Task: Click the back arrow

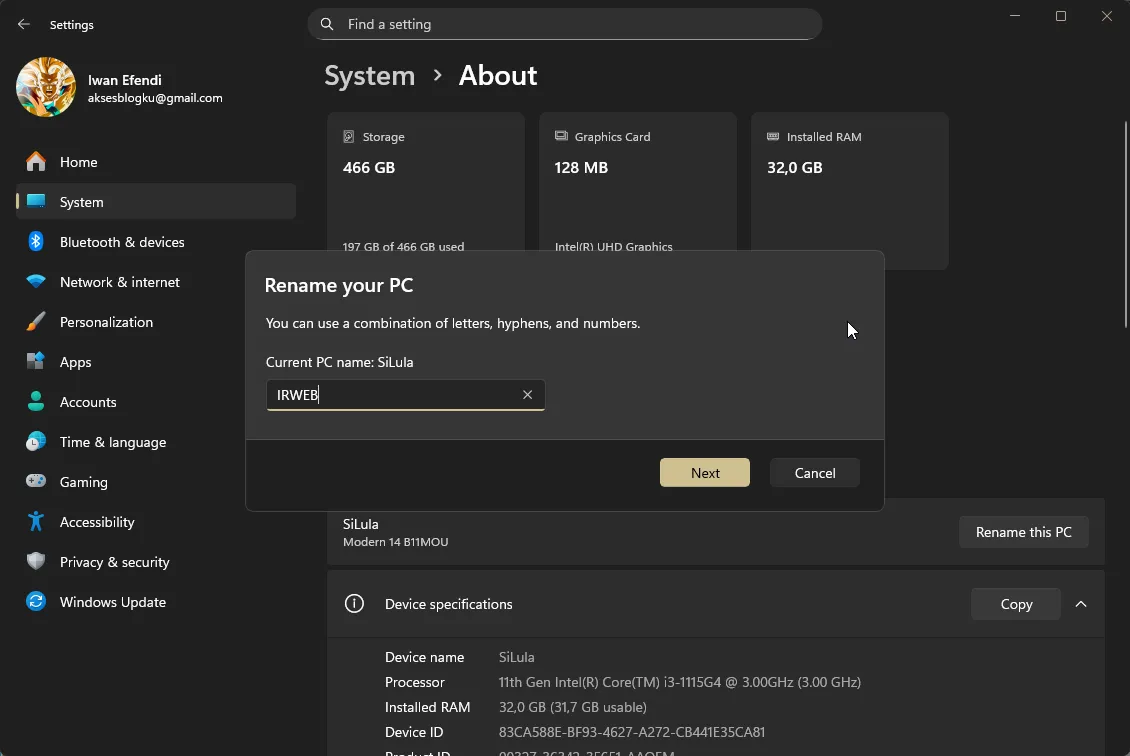Action: coord(23,24)
